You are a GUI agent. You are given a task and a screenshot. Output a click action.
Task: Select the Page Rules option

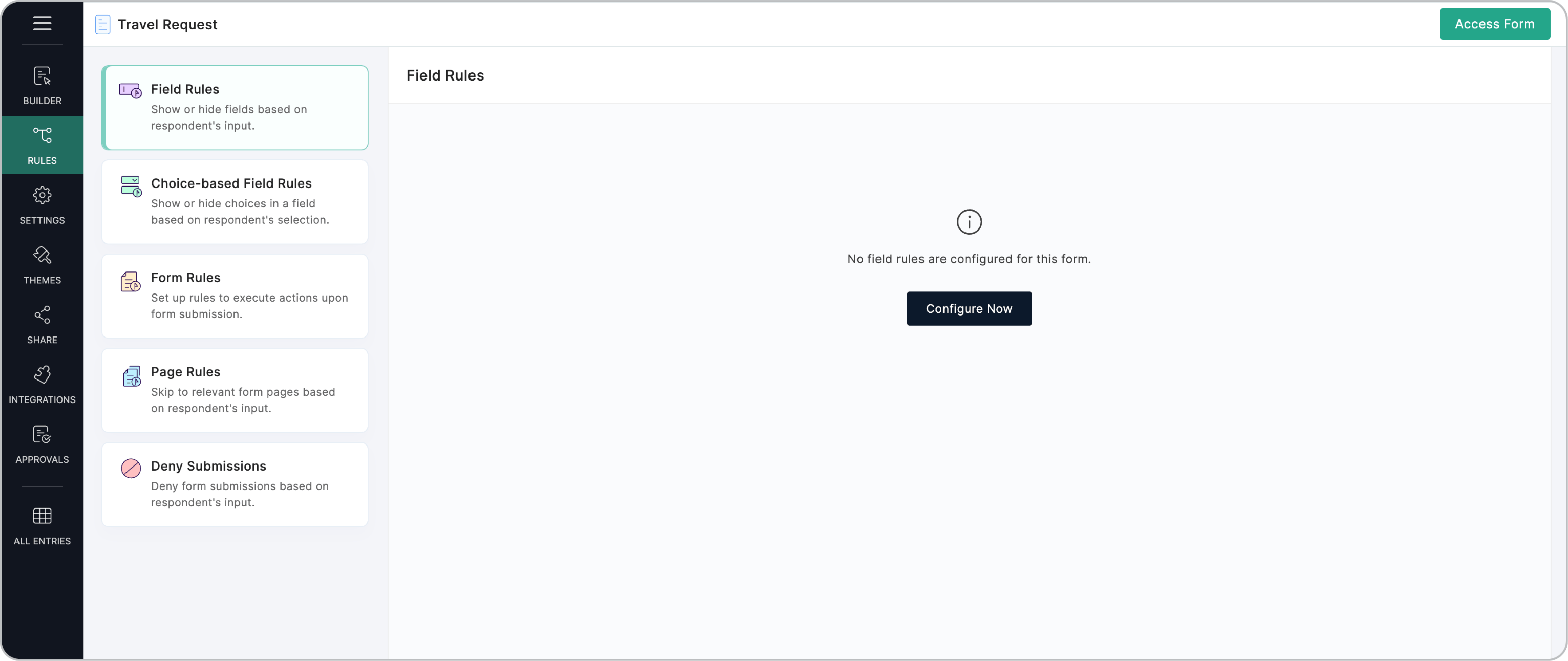[235, 390]
